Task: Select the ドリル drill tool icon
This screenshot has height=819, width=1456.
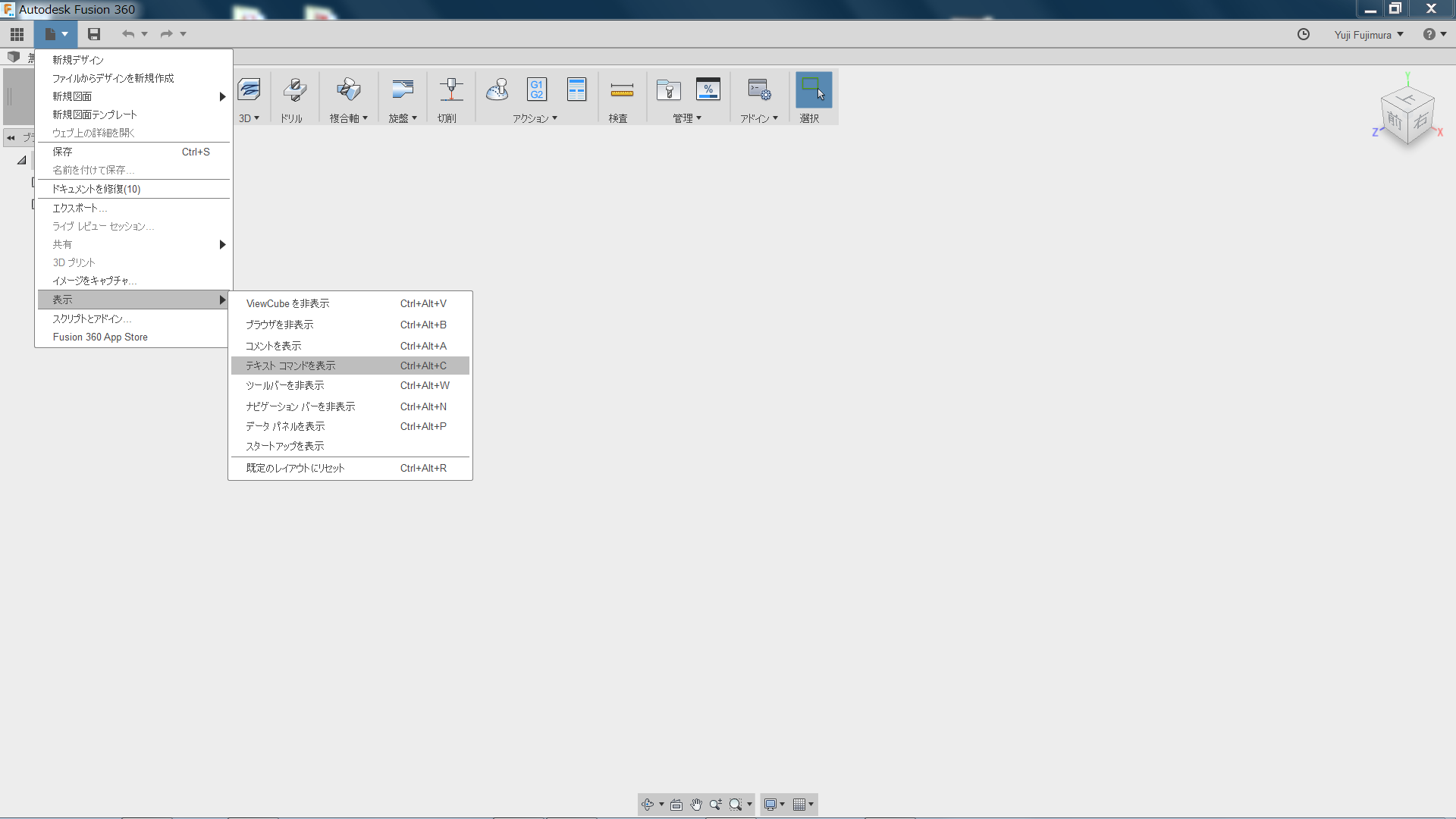Action: [x=294, y=90]
